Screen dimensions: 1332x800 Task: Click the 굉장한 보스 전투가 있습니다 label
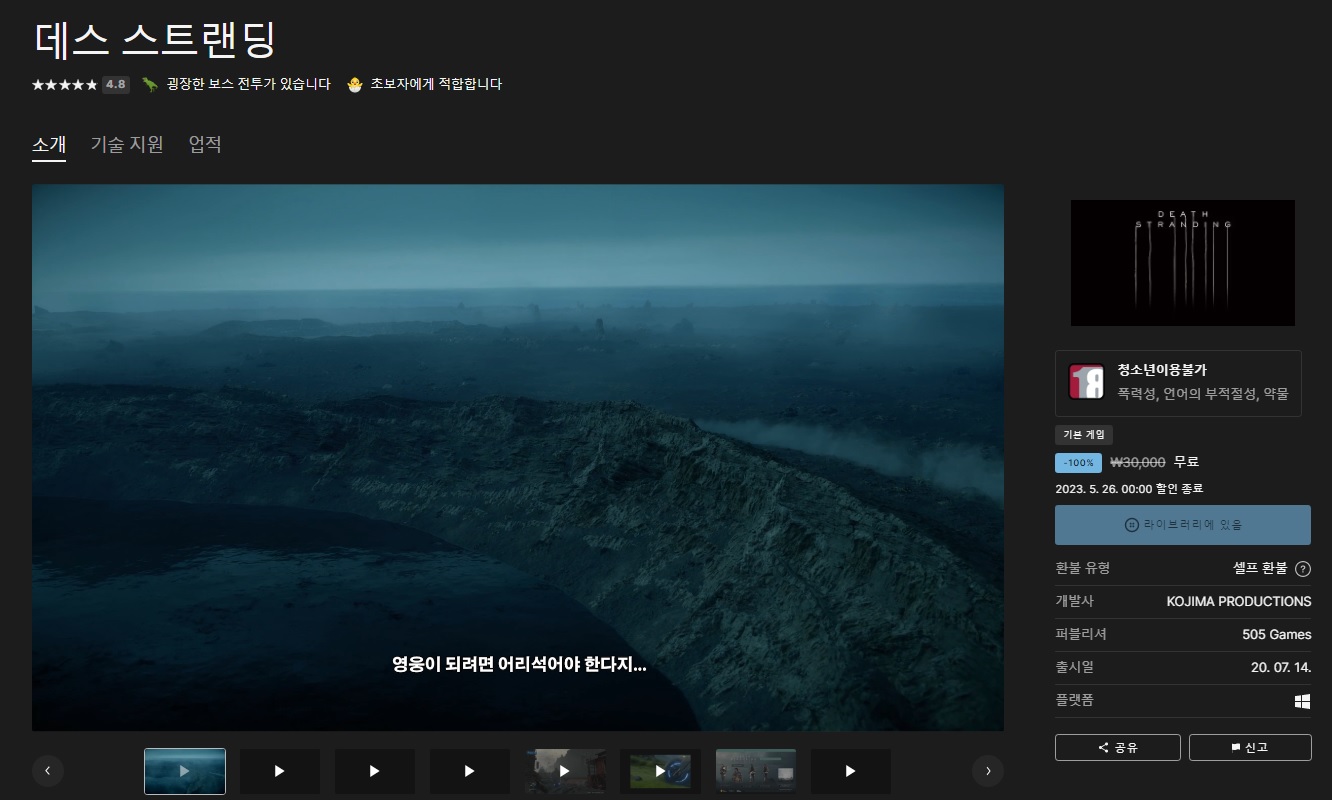click(x=248, y=85)
